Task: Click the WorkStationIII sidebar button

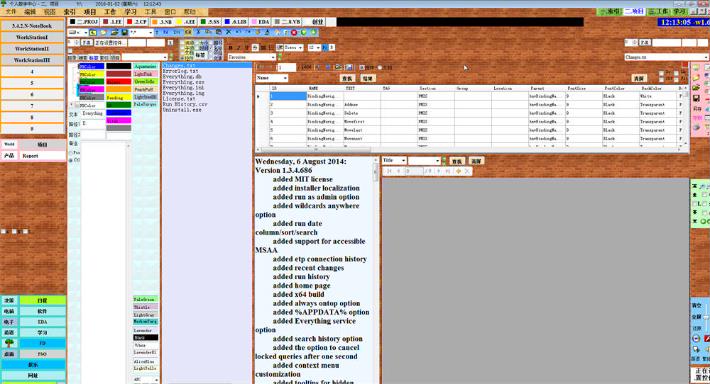Action: [x=32, y=60]
